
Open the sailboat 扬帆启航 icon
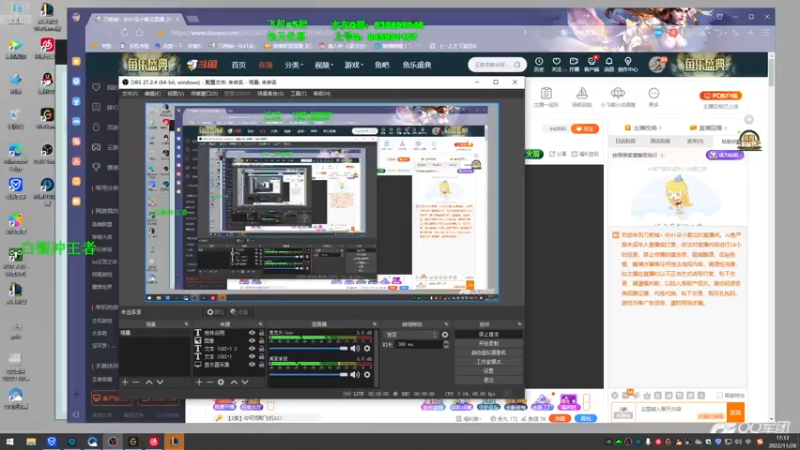[582, 96]
